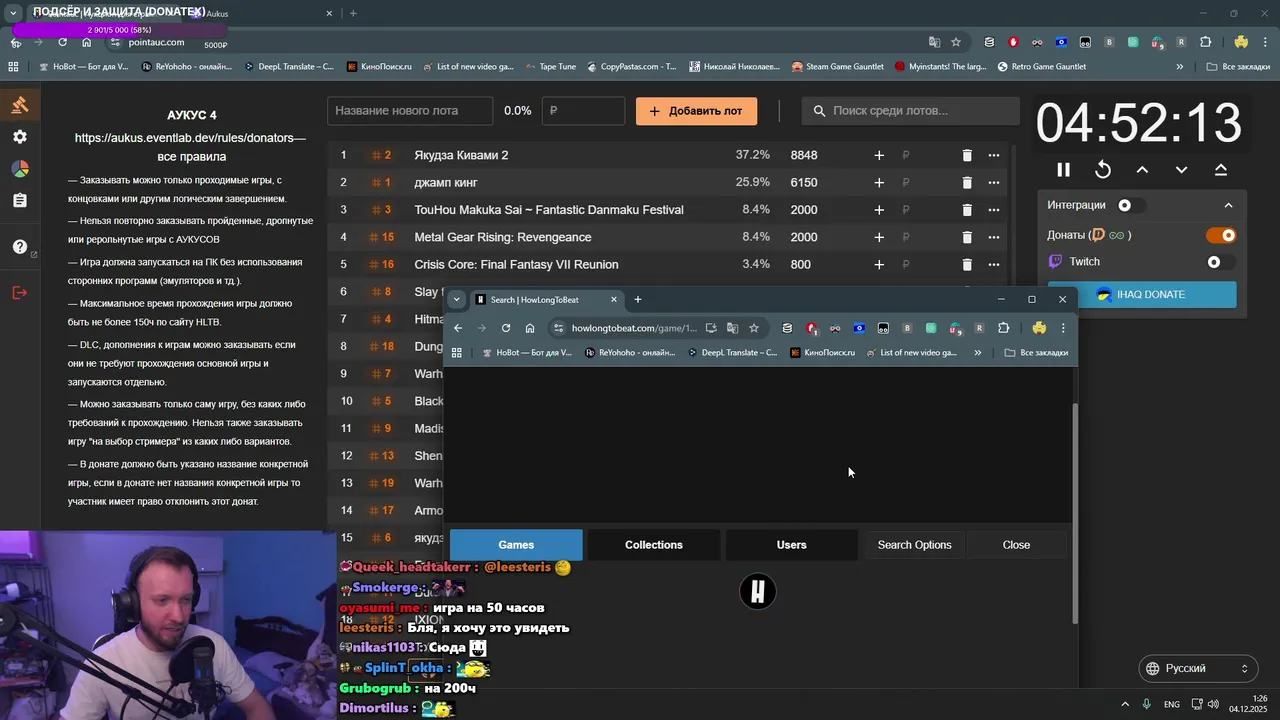1280x720 pixels.
Task: Enable the Twitch integration switch
Action: click(1222, 262)
